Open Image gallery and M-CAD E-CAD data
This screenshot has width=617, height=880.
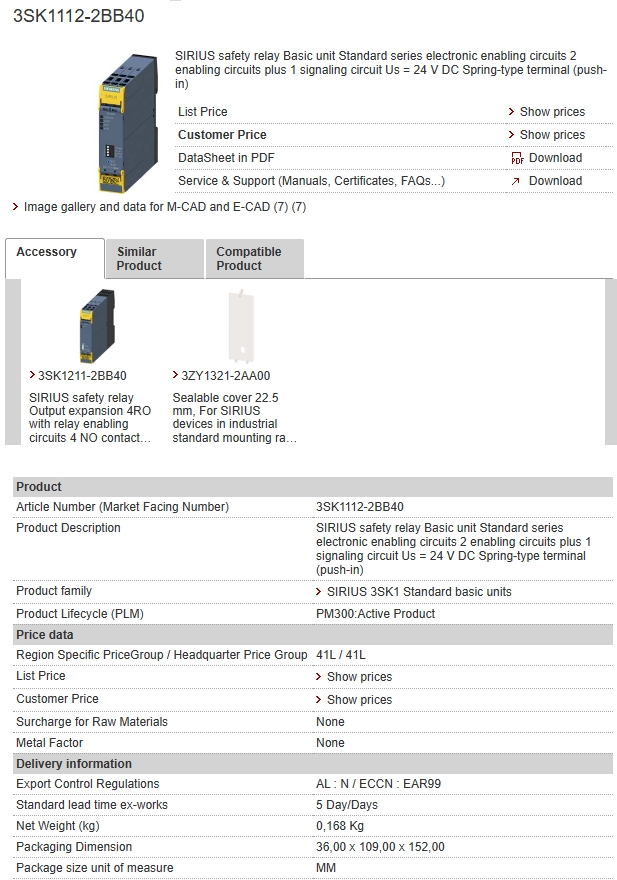(164, 207)
